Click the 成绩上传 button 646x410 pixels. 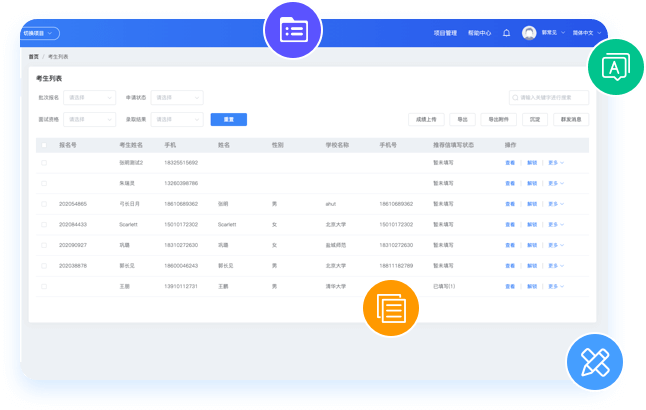[x=427, y=119]
